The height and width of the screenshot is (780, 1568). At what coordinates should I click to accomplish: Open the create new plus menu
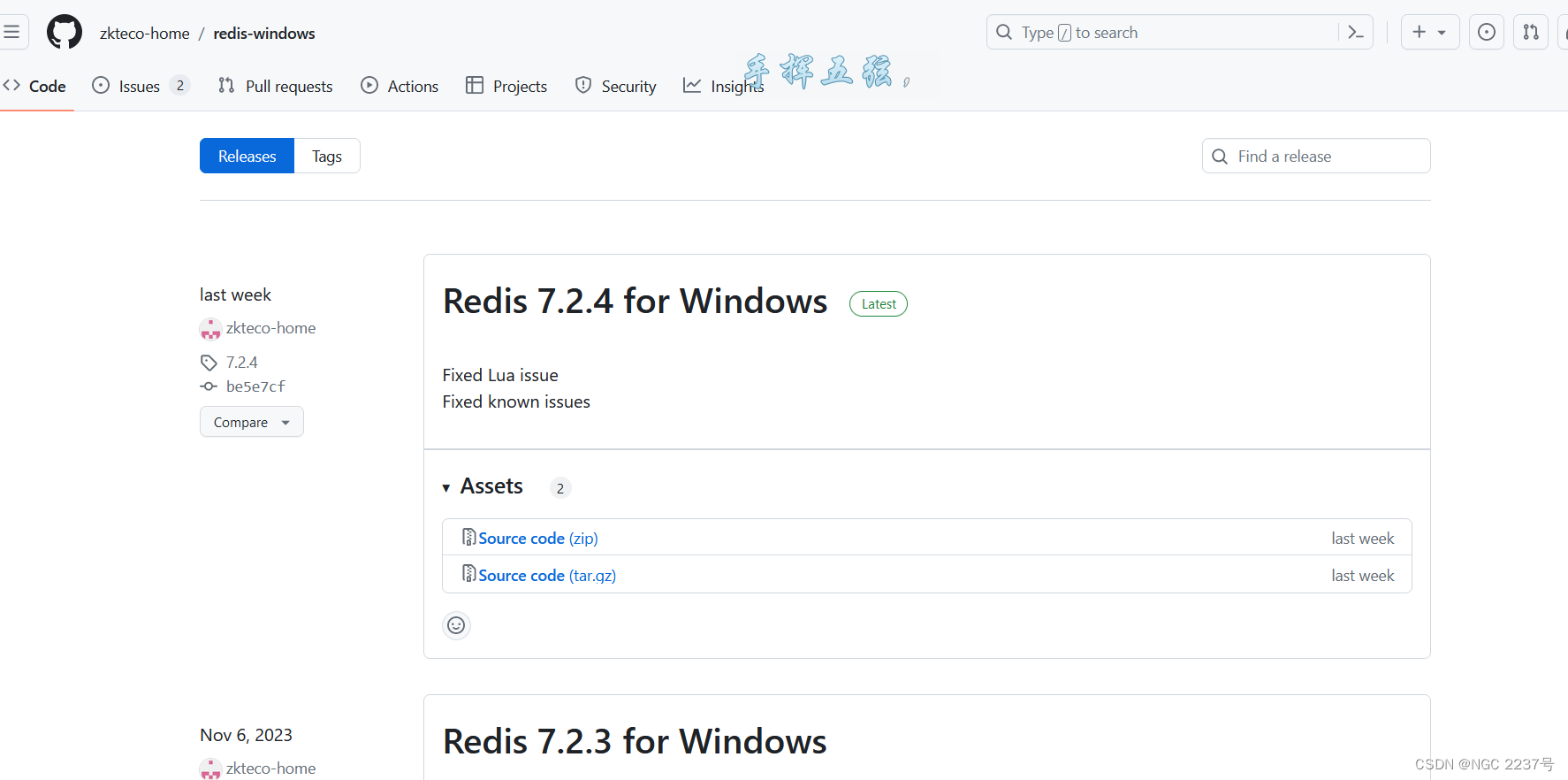tap(1429, 33)
